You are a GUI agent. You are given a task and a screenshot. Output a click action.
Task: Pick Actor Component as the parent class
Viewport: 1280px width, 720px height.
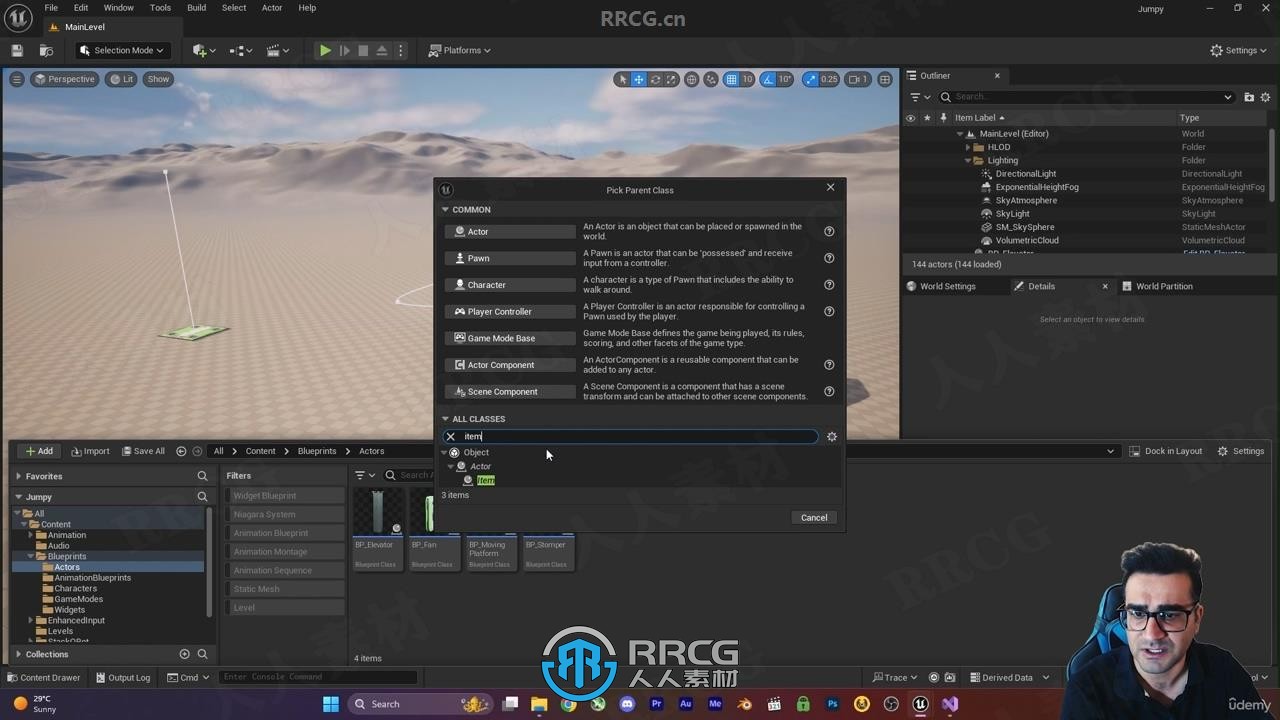(x=510, y=365)
